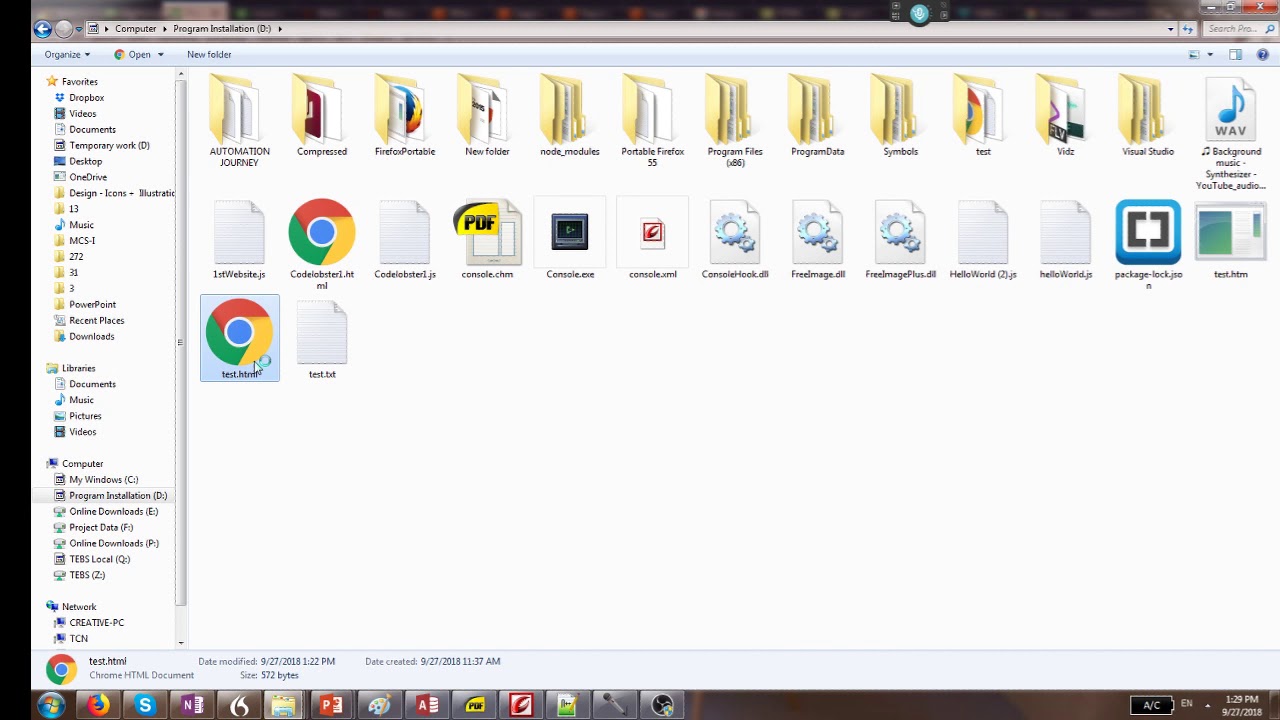This screenshot has width=1280, height=720.
Task: Toggle the preview pane button
Action: [x=1235, y=54]
